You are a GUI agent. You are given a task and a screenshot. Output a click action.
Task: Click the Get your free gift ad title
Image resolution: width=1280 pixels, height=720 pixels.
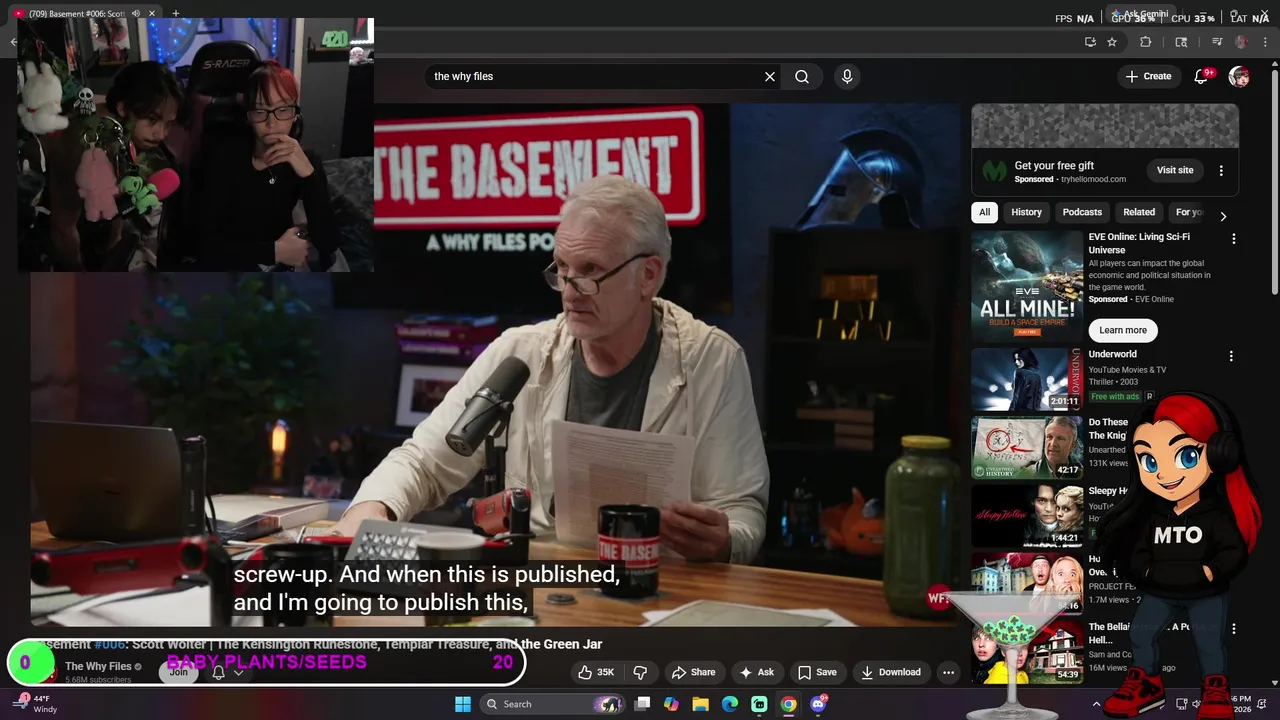click(x=1054, y=166)
